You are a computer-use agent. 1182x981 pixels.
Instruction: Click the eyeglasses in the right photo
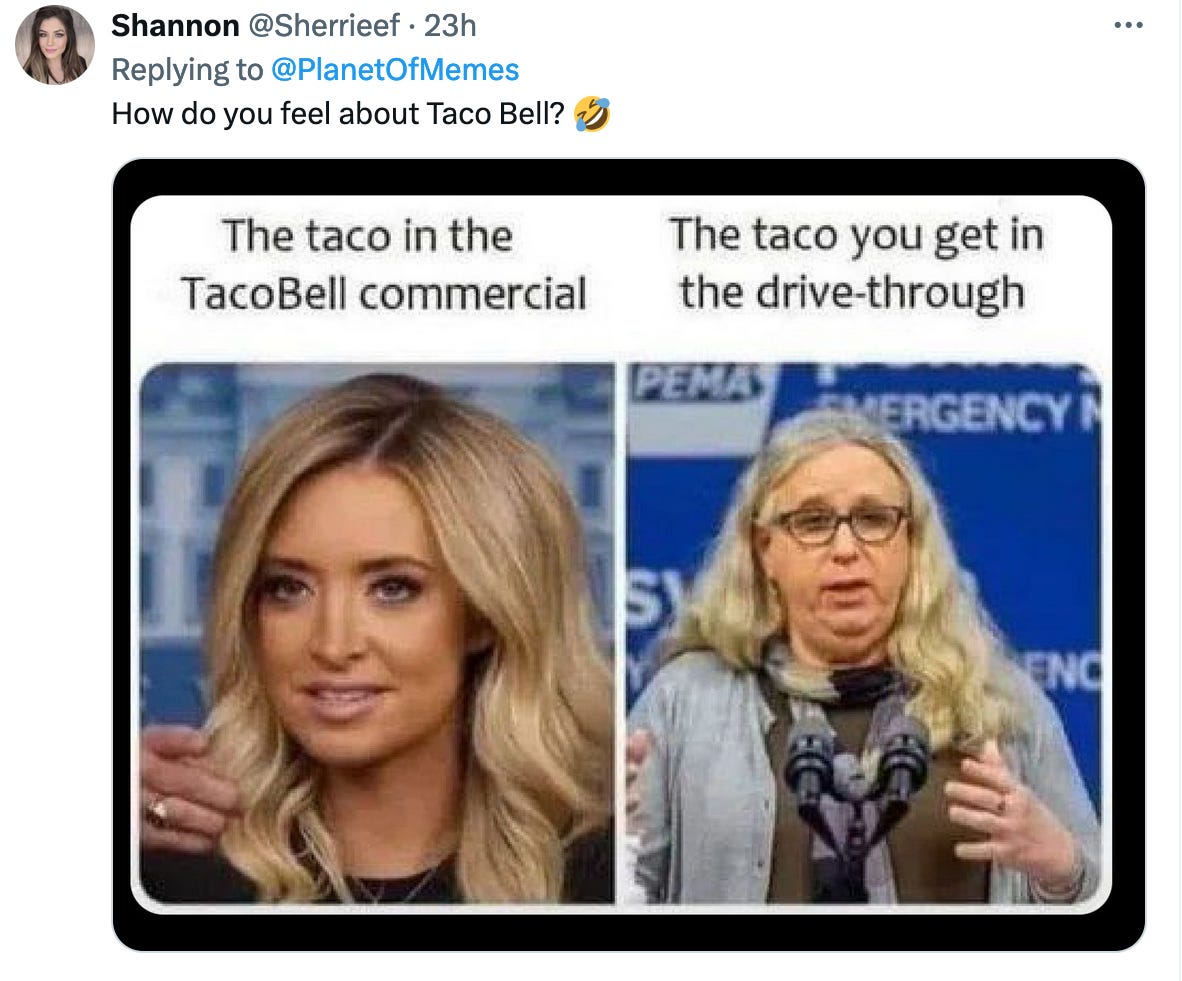pyautogui.click(x=840, y=524)
